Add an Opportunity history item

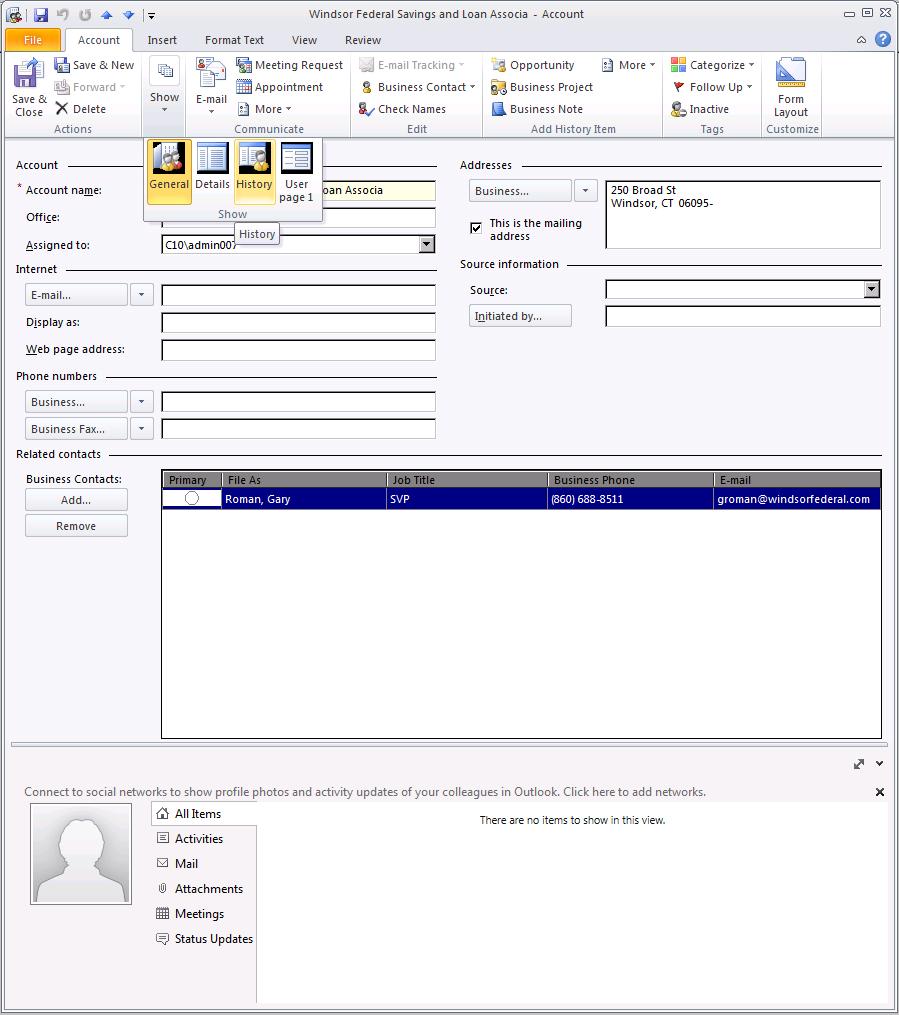(541, 65)
